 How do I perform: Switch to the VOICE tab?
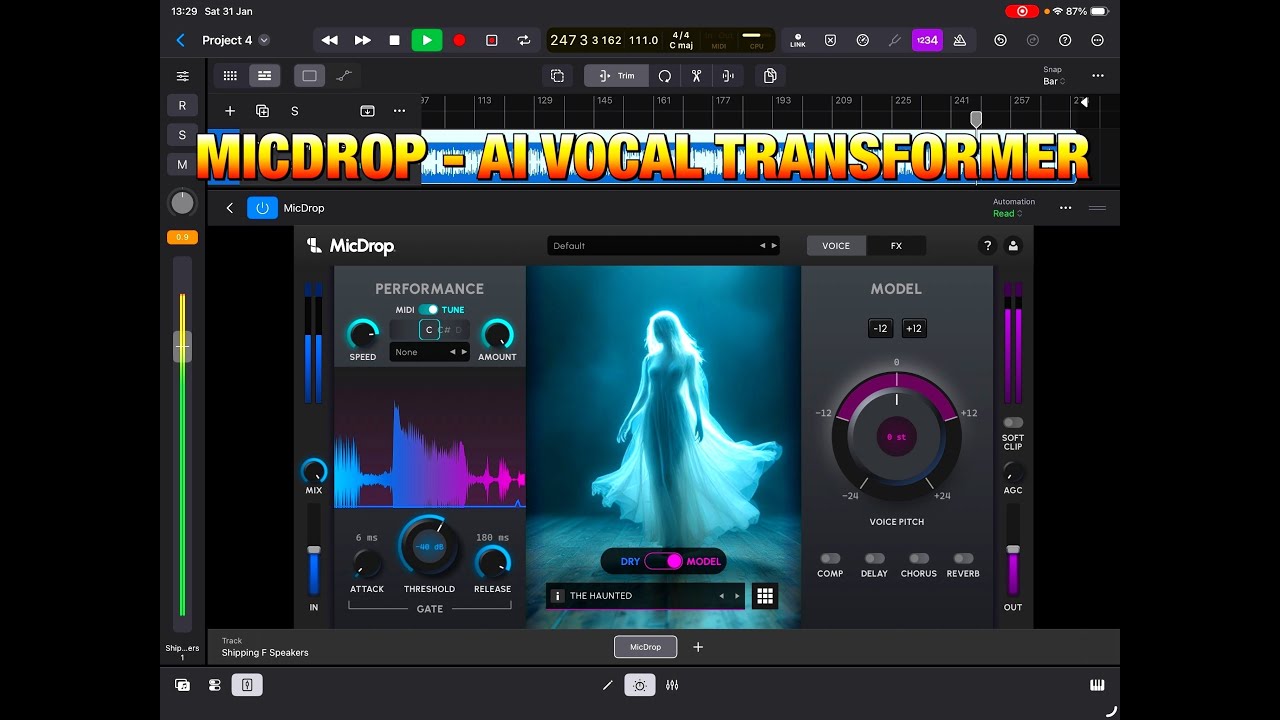point(836,246)
